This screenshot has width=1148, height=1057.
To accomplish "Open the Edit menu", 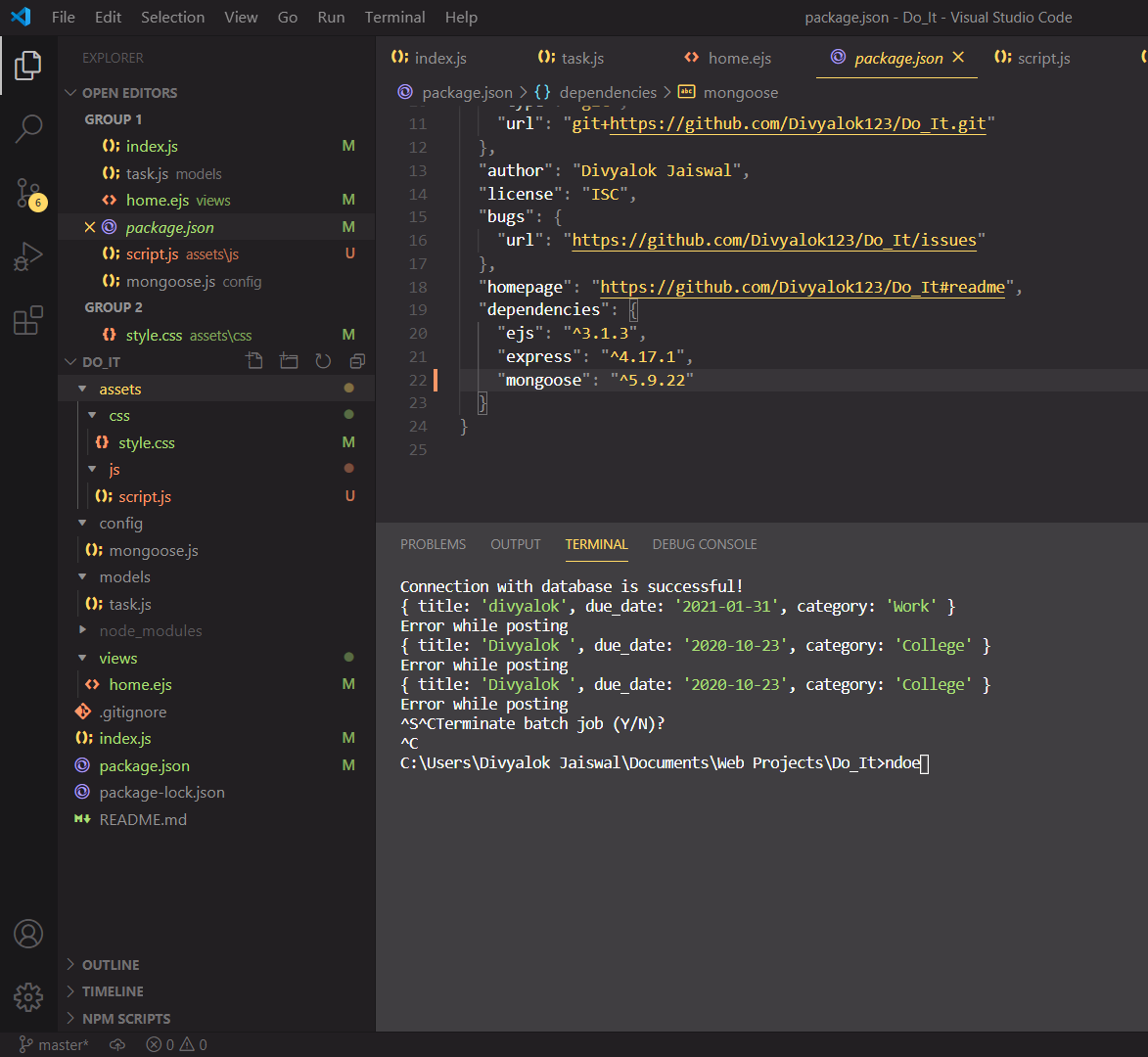I will click(x=108, y=17).
